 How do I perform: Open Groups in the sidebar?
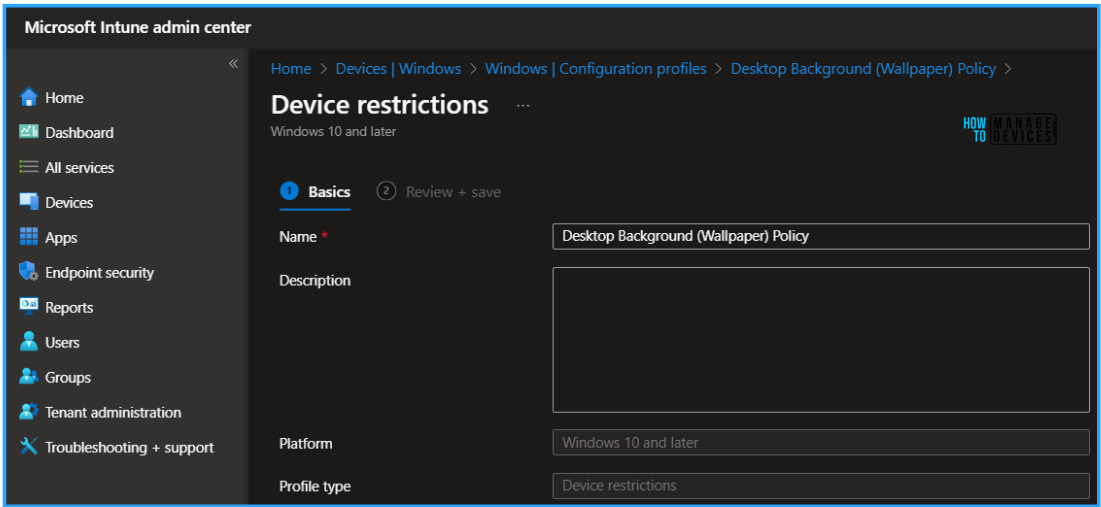coord(68,378)
